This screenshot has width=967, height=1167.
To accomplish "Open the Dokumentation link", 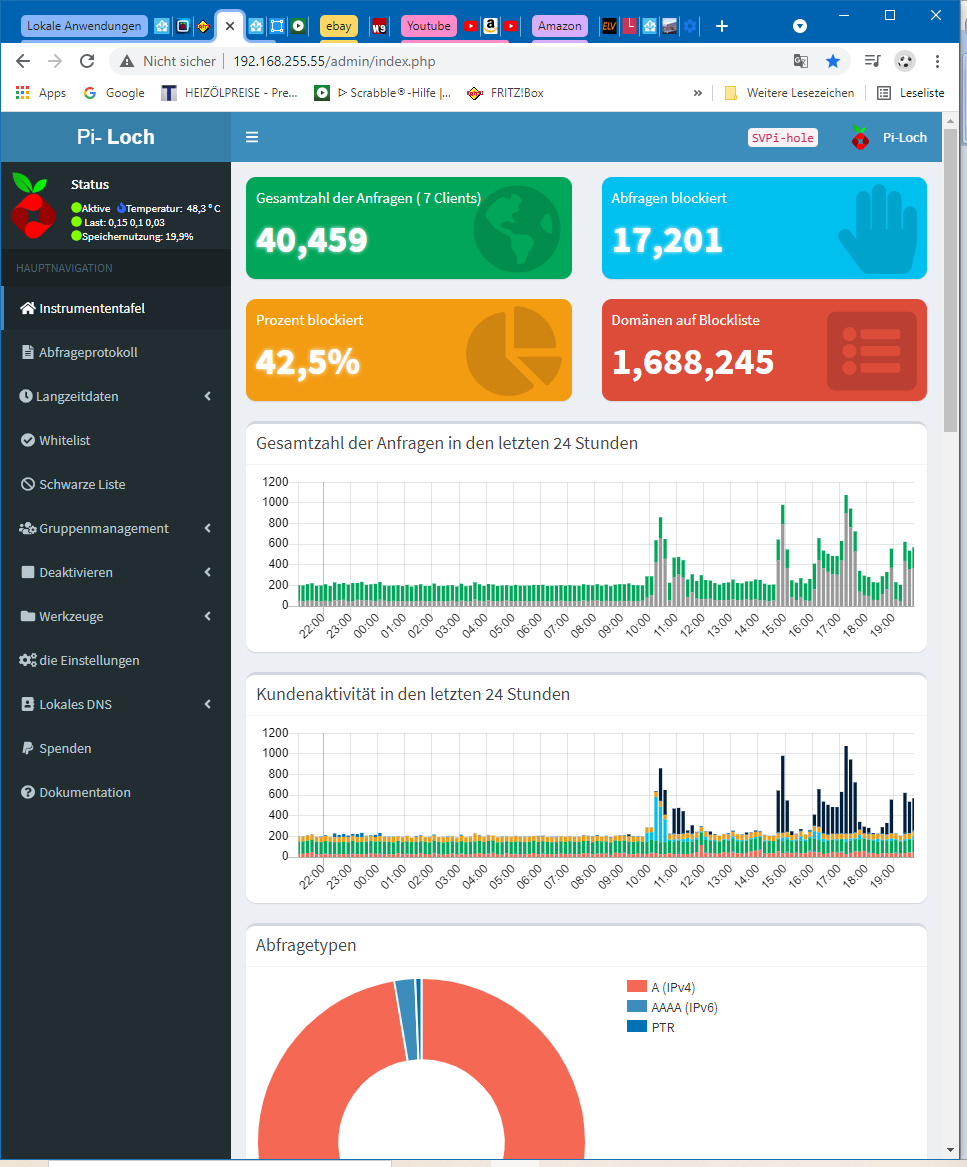I will 116,792.
